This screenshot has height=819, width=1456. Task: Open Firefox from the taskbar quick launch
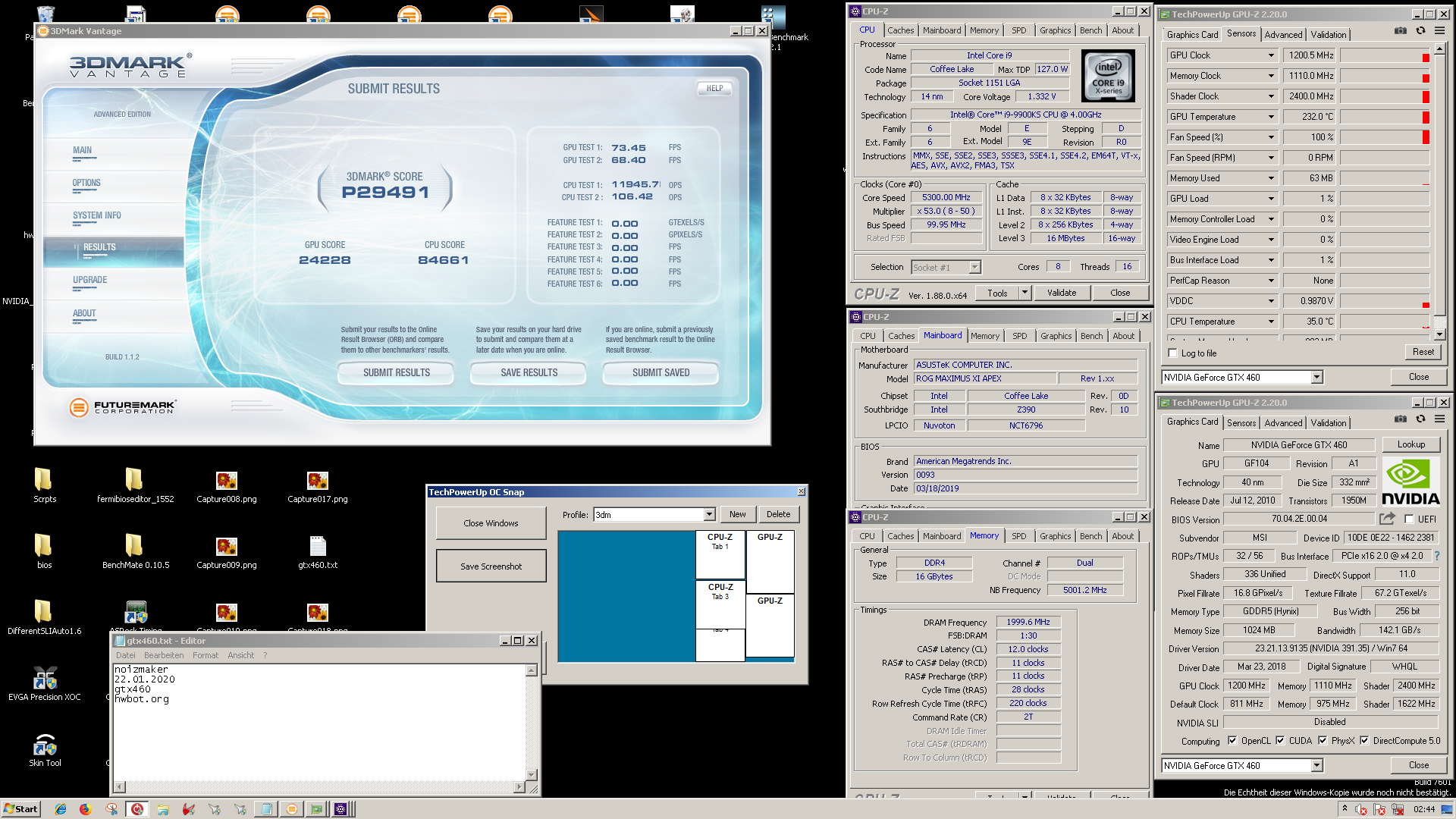pos(85,809)
